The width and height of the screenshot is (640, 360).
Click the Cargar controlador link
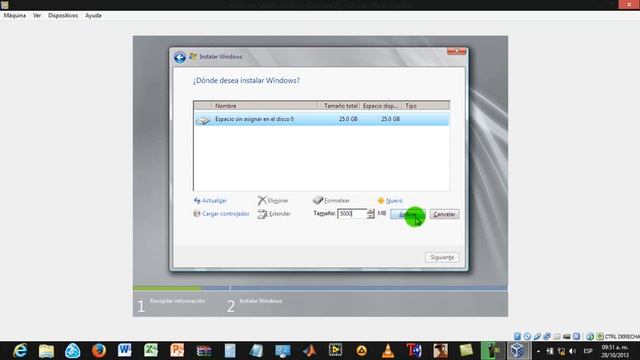point(221,213)
